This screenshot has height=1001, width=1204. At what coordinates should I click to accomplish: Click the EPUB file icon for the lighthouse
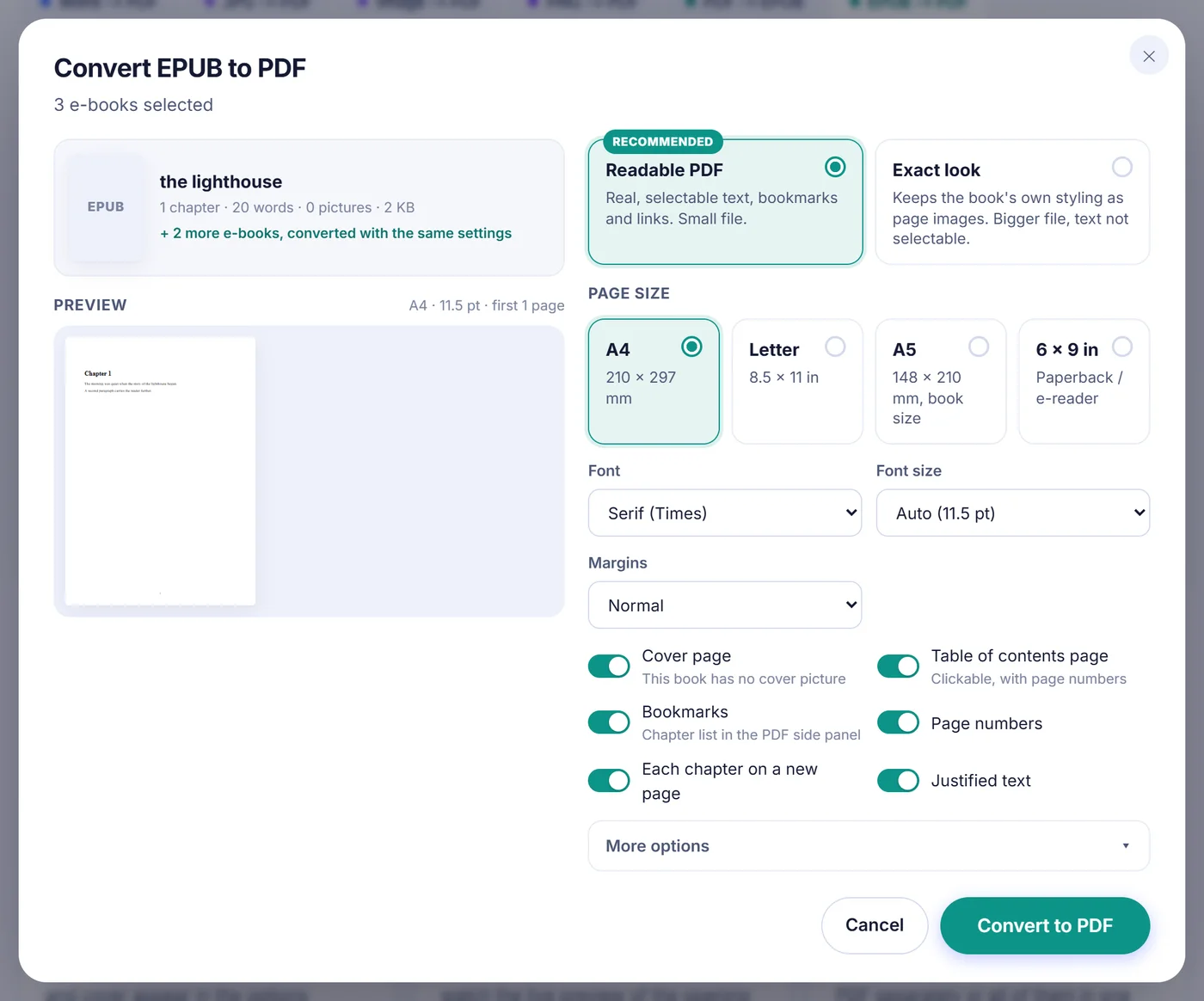pyautogui.click(x=106, y=207)
